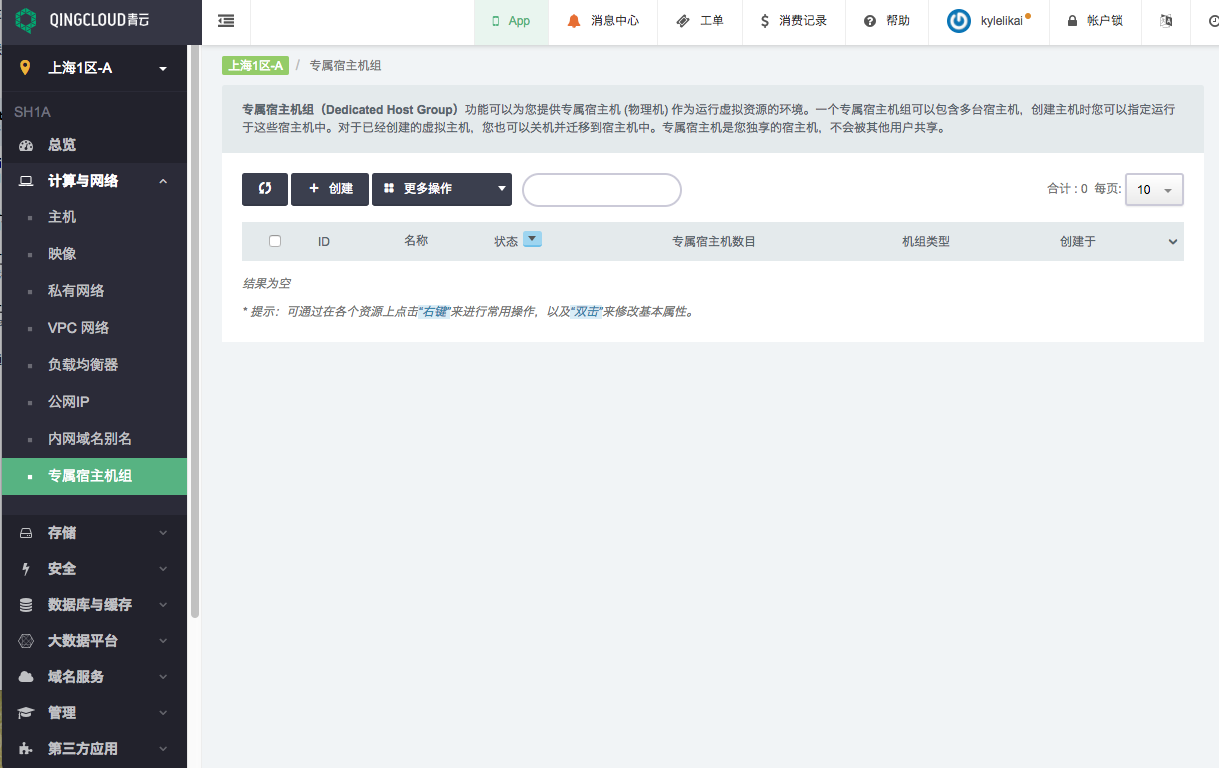Screen dimensions: 1219x768
Task: Click the refresh icon button
Action: click(265, 189)
